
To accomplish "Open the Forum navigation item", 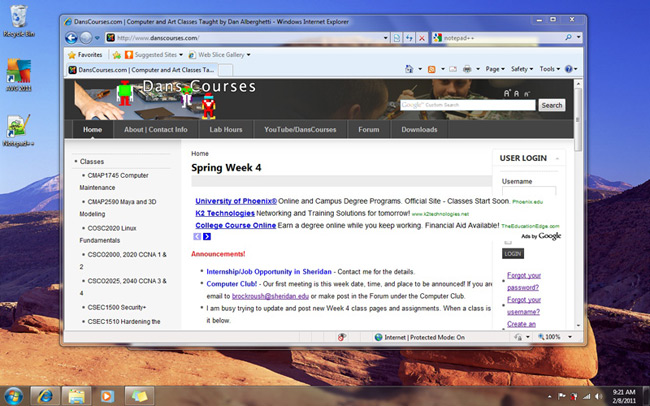I will [369, 129].
